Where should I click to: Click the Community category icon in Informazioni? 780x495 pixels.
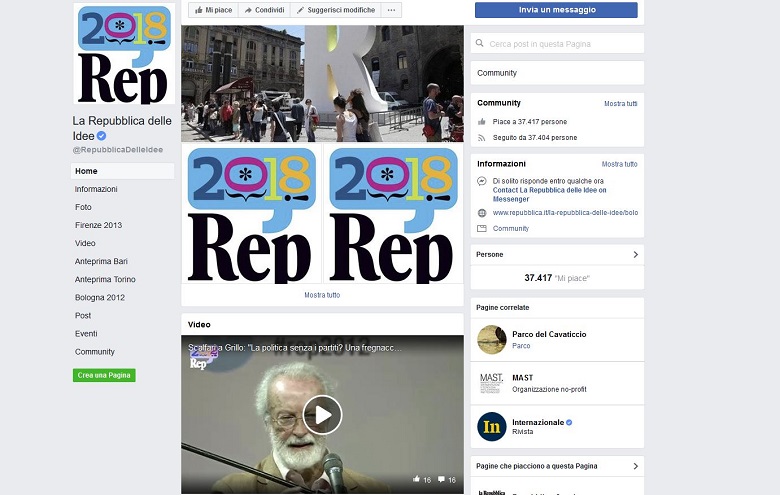point(482,228)
